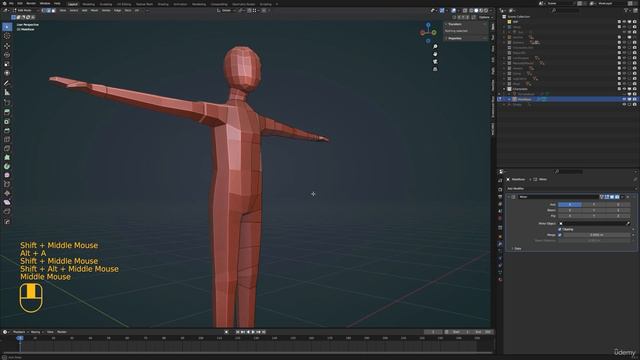The height and width of the screenshot is (360, 640).
Task: Open the Keying menu in timeline
Action: [36, 332]
